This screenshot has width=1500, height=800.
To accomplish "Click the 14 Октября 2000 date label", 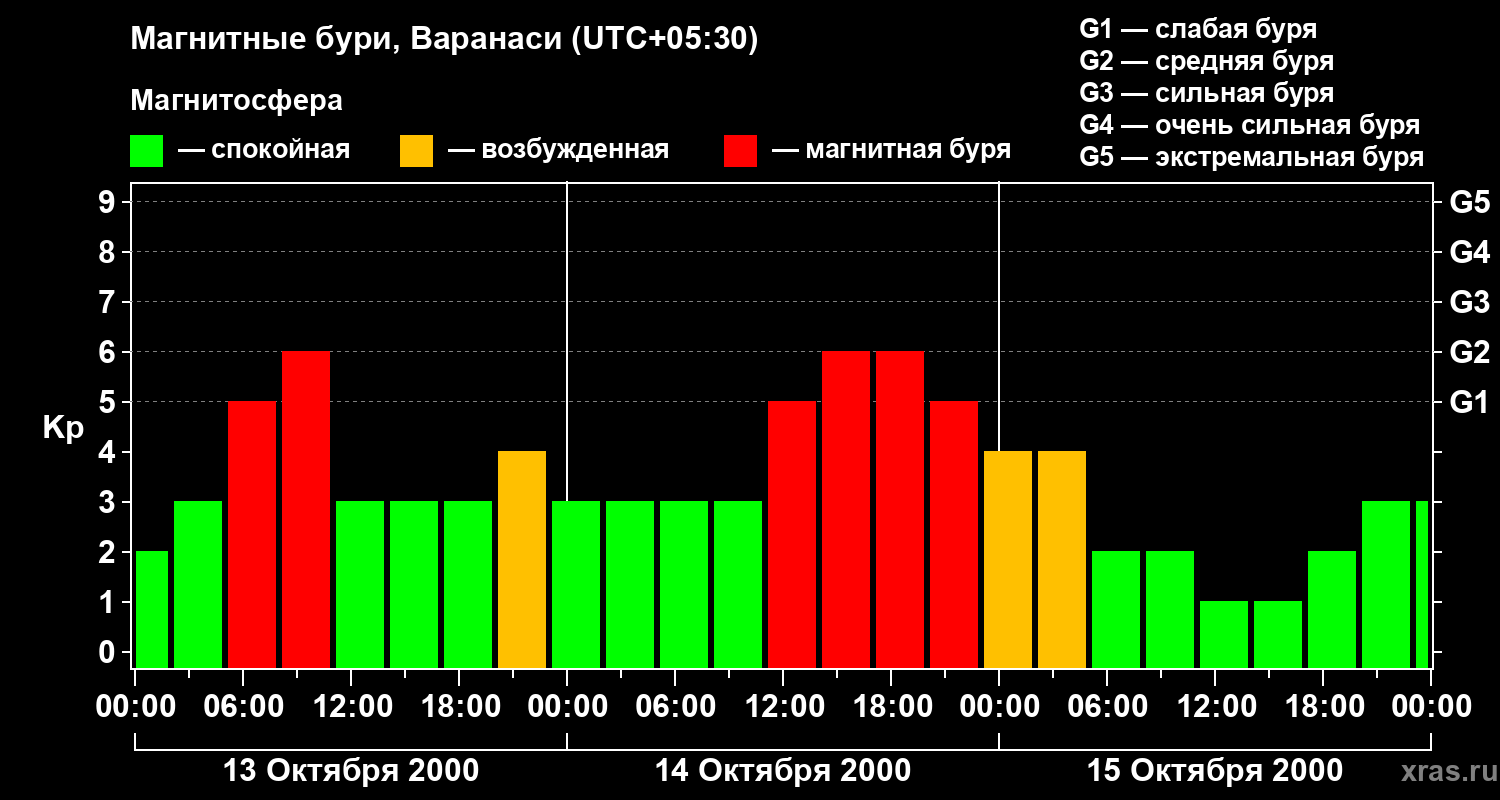I will [x=783, y=771].
